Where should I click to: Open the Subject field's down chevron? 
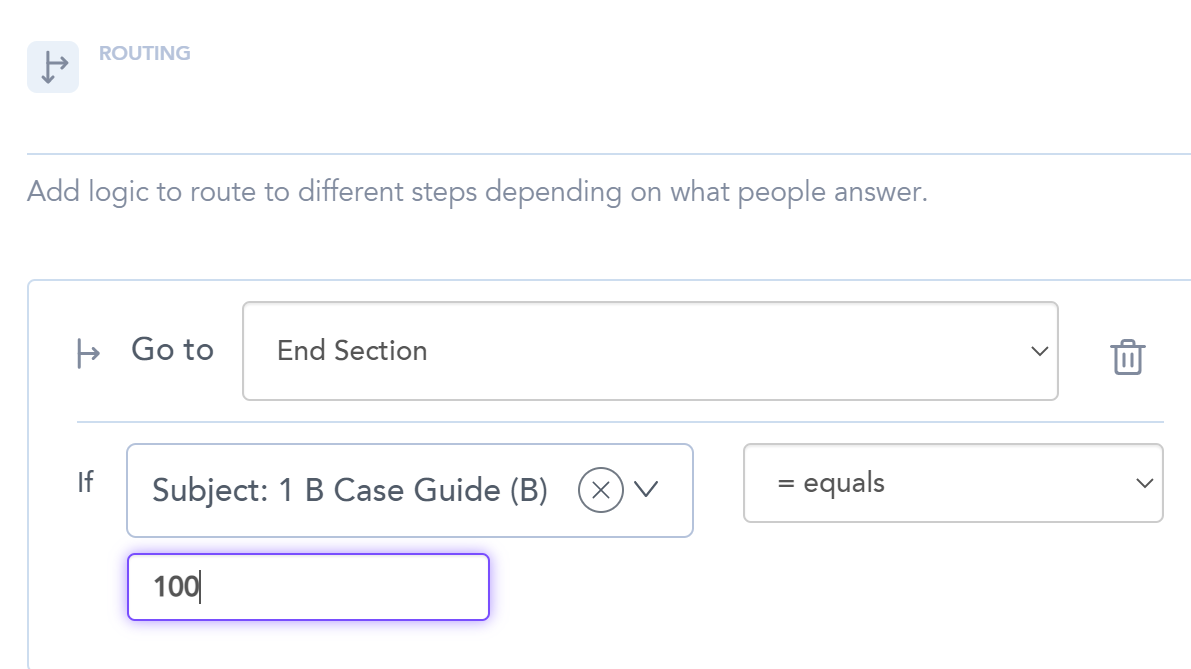click(647, 490)
